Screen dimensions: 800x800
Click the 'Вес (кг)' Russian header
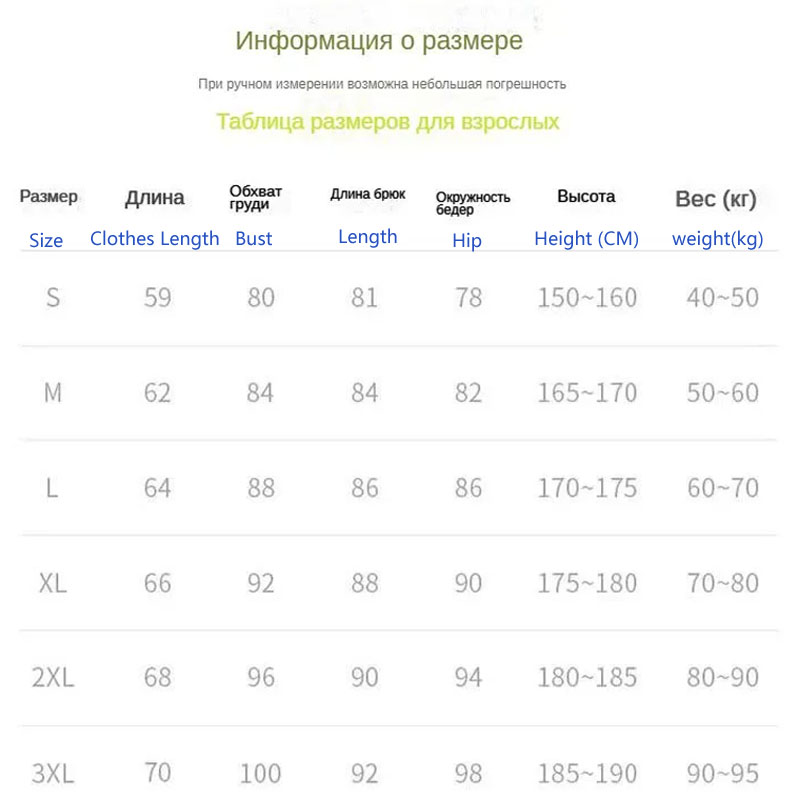tap(716, 198)
